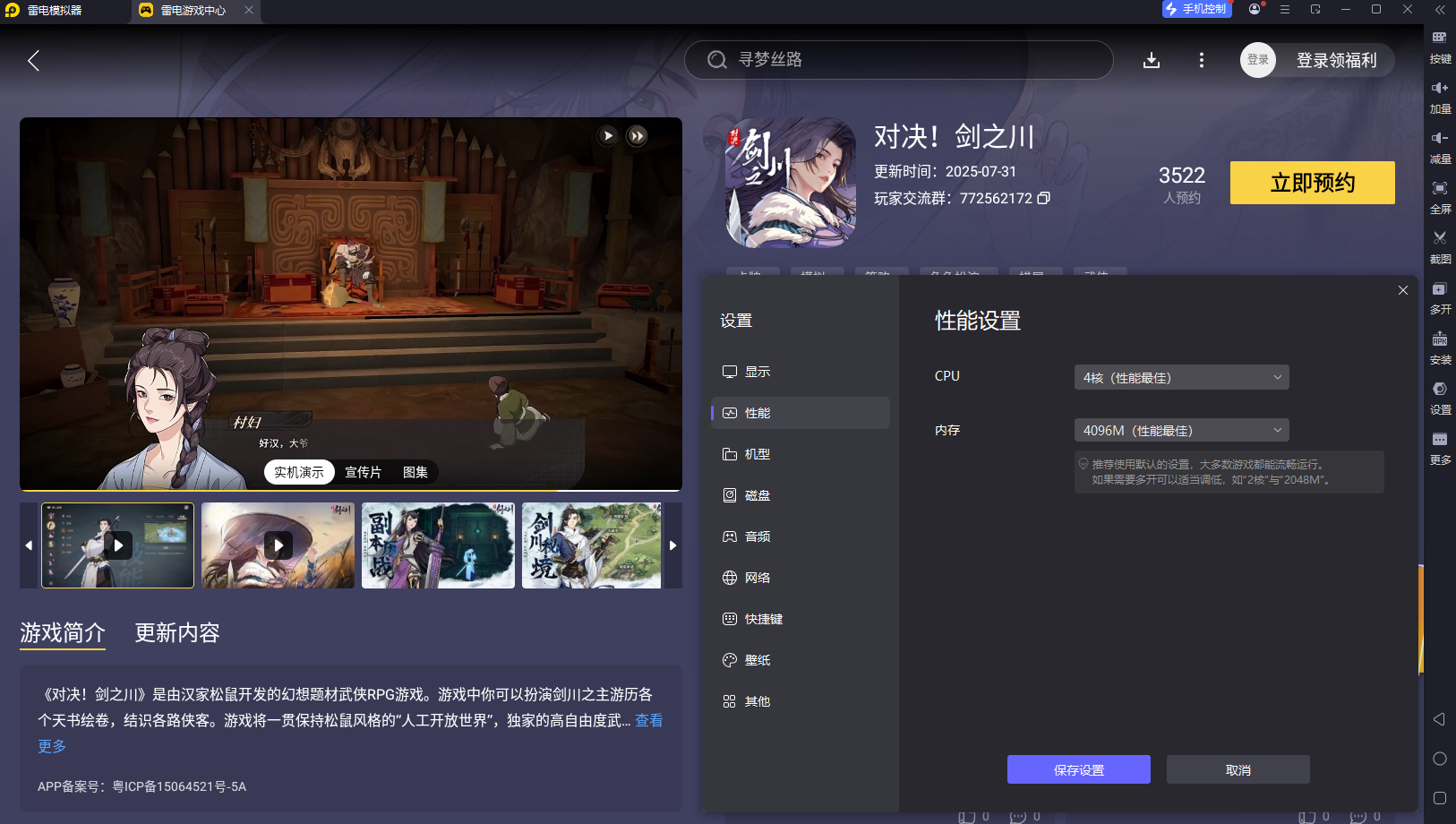Click 立即预约 reserve button
1456x824 pixels.
click(x=1313, y=183)
